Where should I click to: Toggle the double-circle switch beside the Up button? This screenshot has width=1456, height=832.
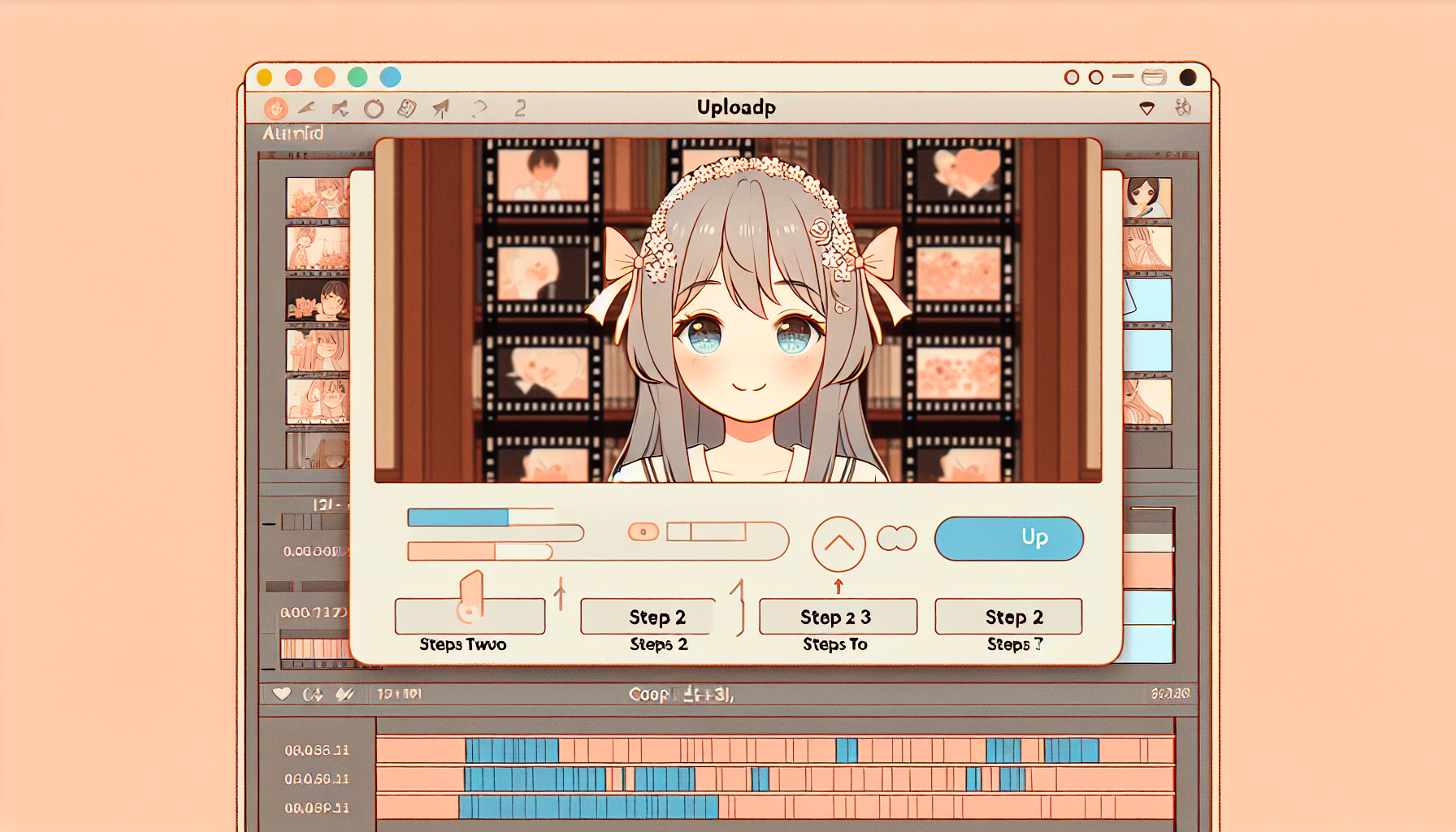click(895, 539)
